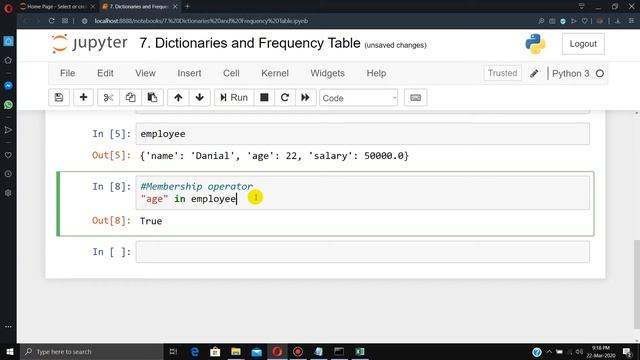Save the notebook with the floppy disk icon
640x360 pixels.
tap(59, 98)
